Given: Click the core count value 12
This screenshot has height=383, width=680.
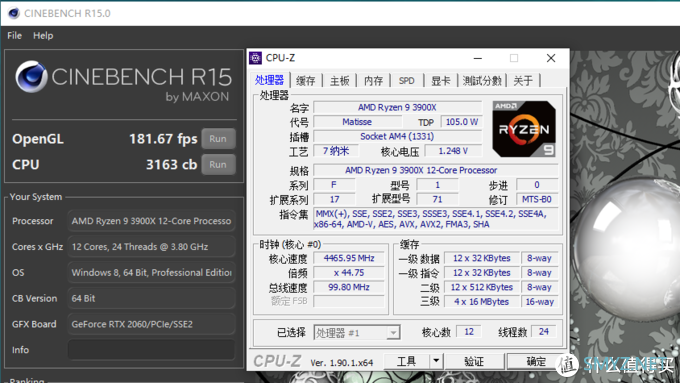Looking at the screenshot, I should [469, 332].
